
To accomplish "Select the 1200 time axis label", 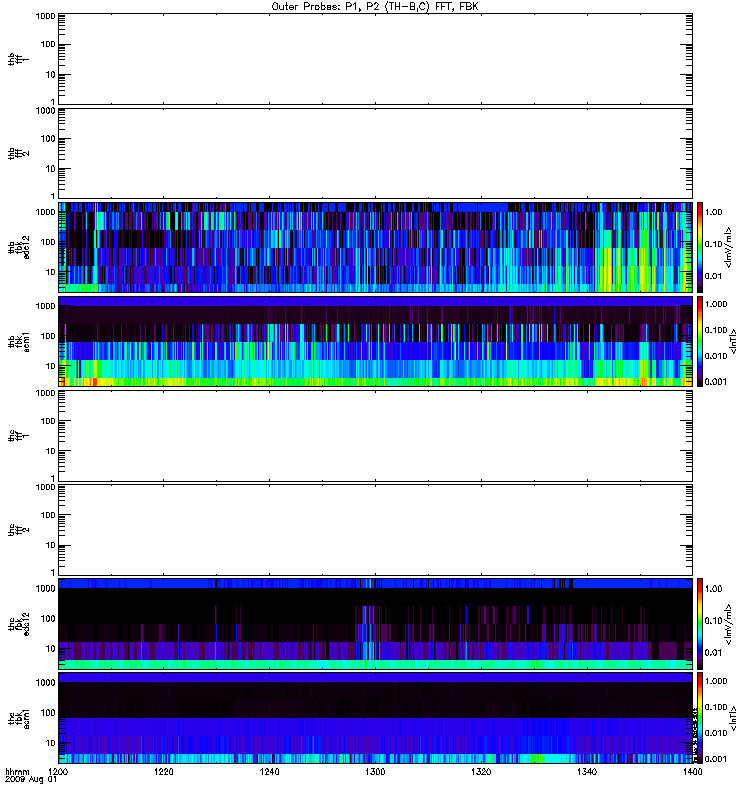I will [58, 773].
